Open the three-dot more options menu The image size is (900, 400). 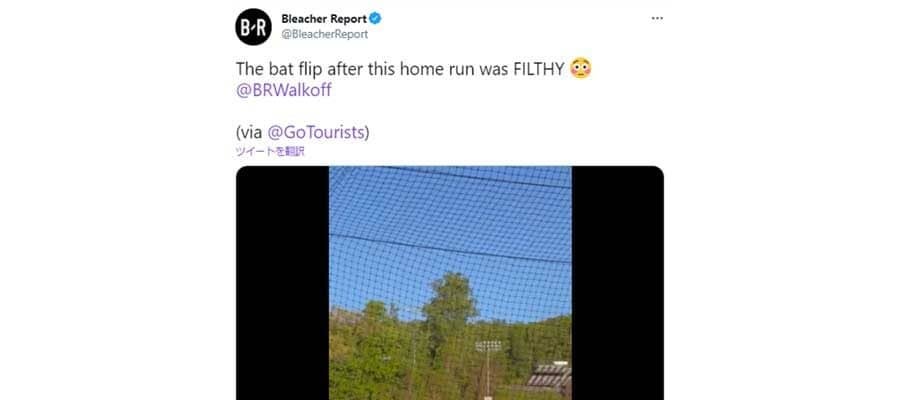pos(657,18)
